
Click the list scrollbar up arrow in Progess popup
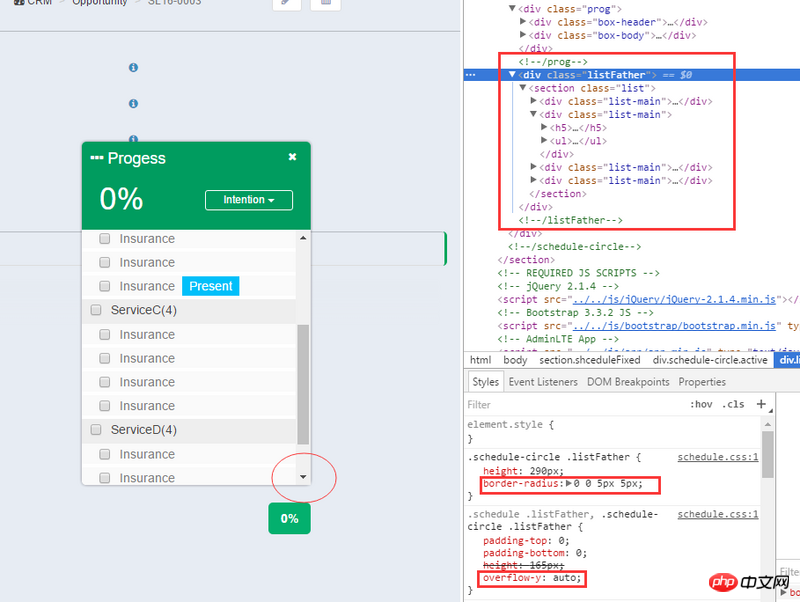coord(303,238)
